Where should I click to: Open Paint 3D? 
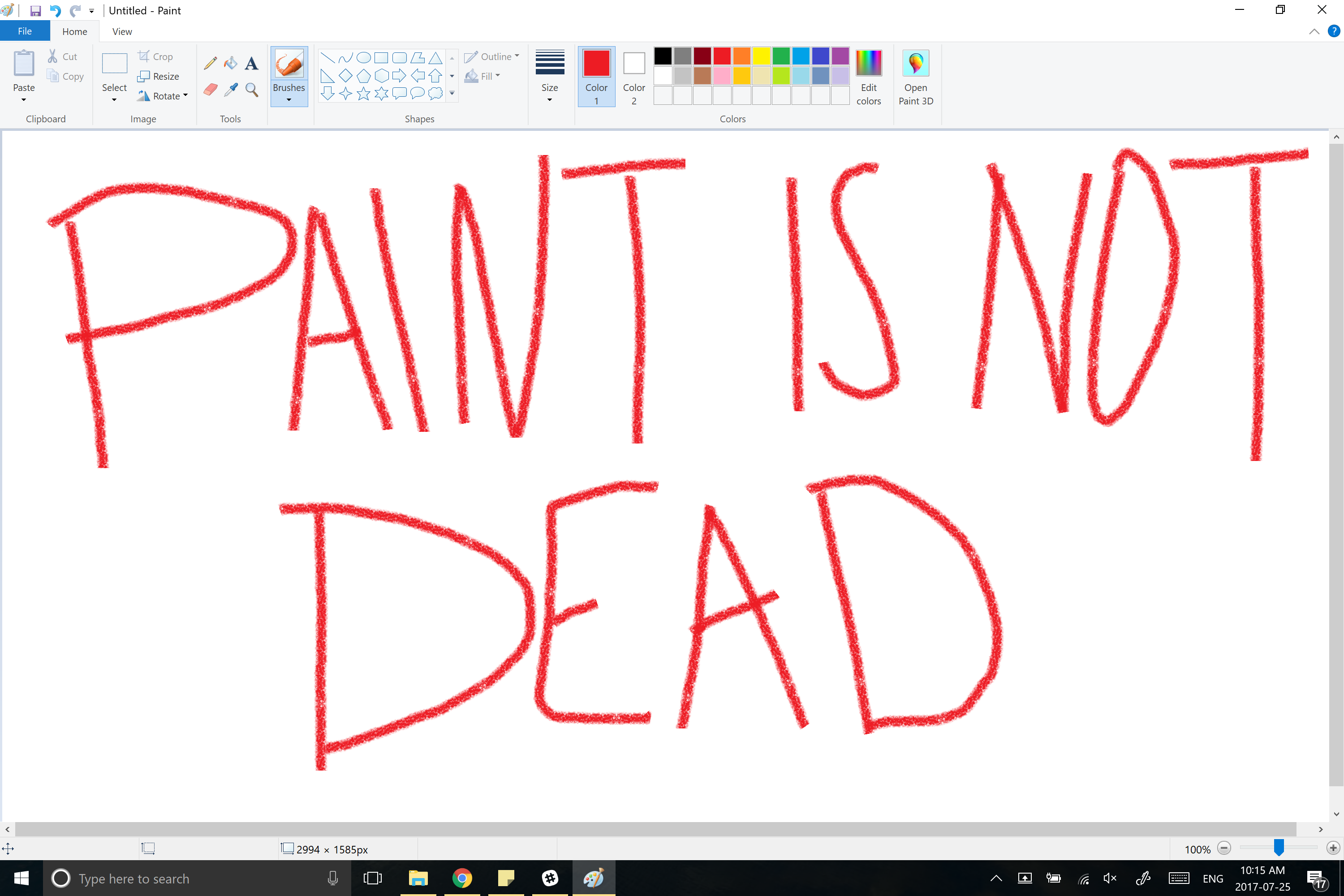tap(915, 76)
